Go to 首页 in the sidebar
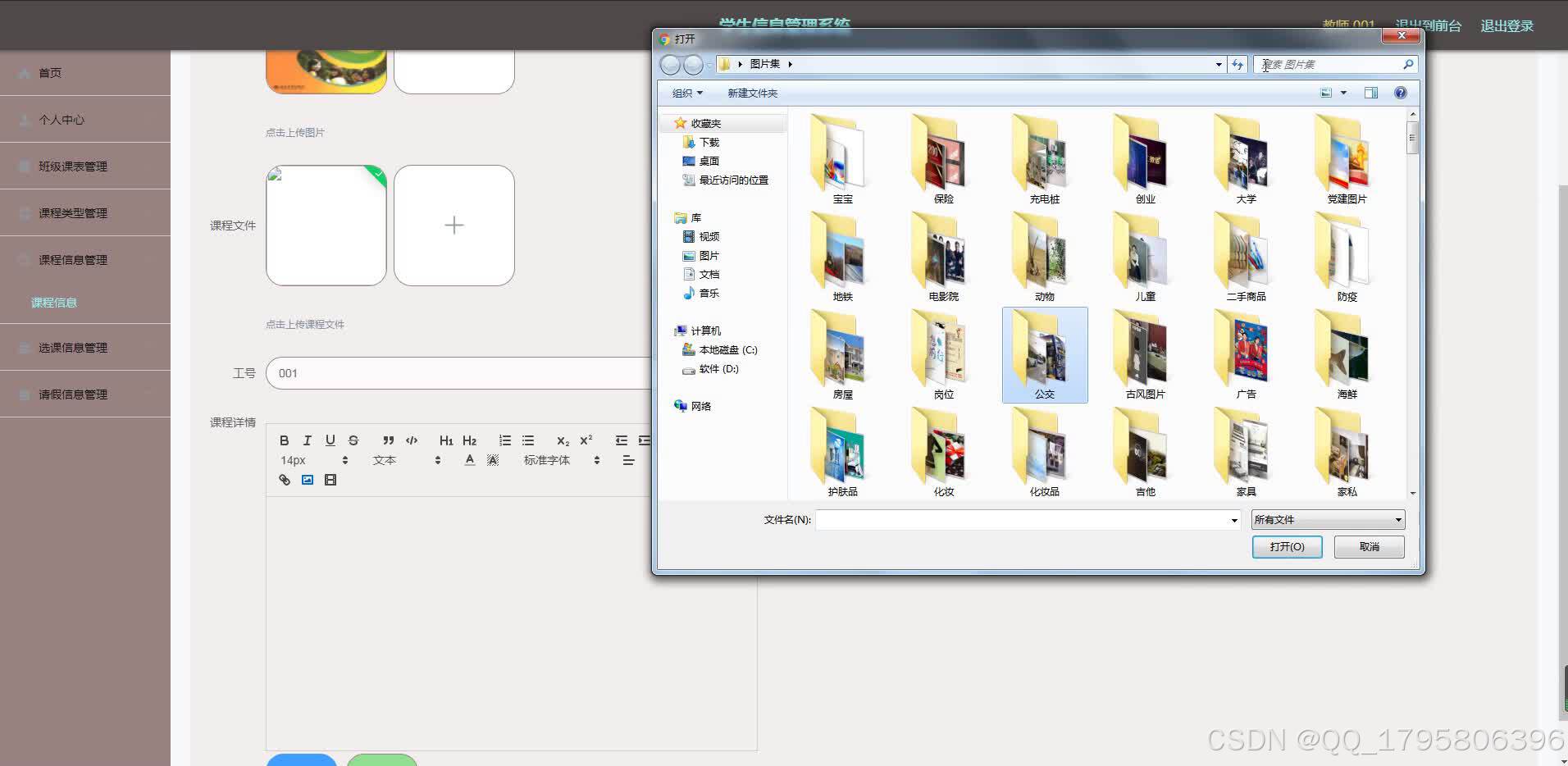 (x=85, y=73)
